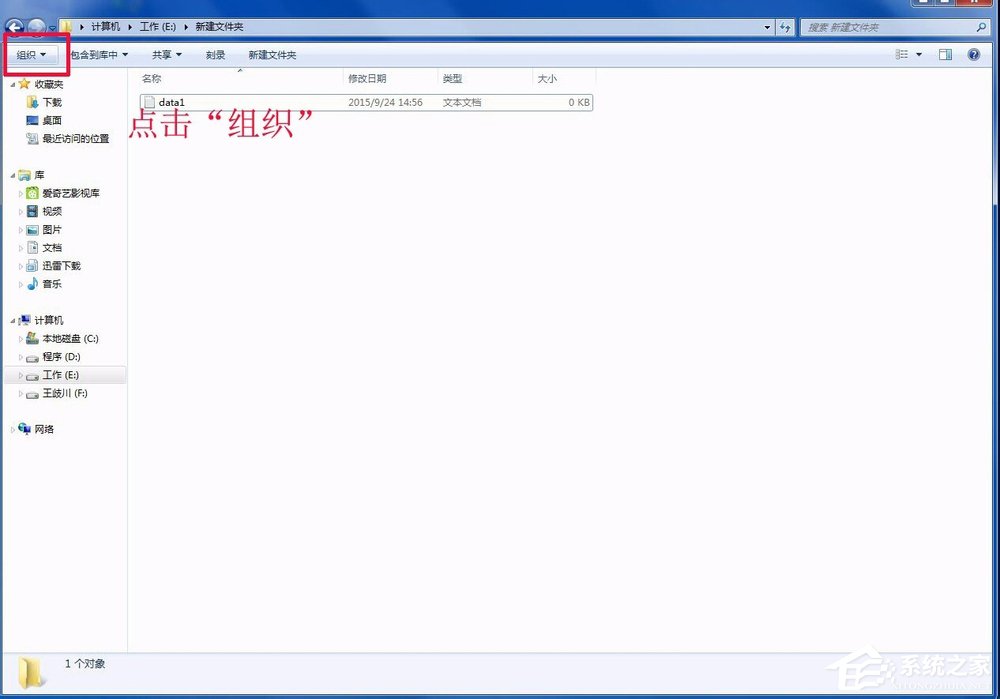Sort files by the 修改日期 column header
Screen dimensions: 1000x699
pos(367,78)
